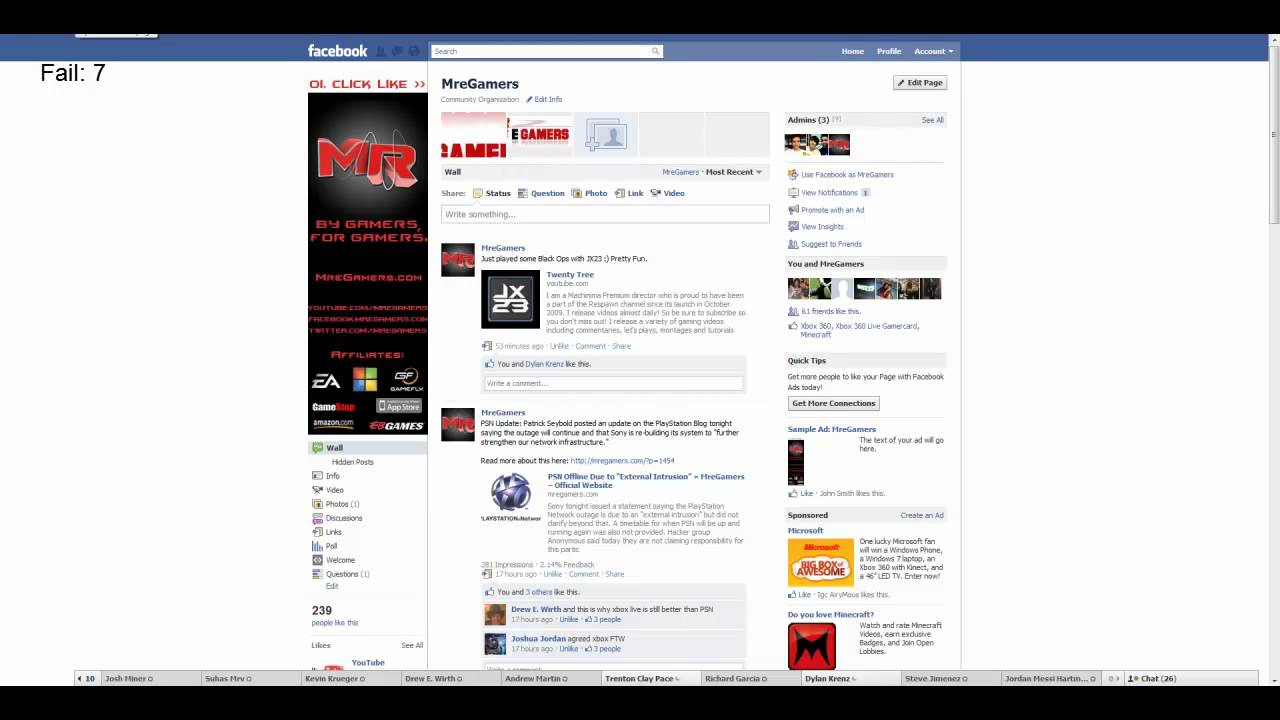Open the Dylan Krenz chat tab
Screen dimensions: 1280x720
click(850, 678)
